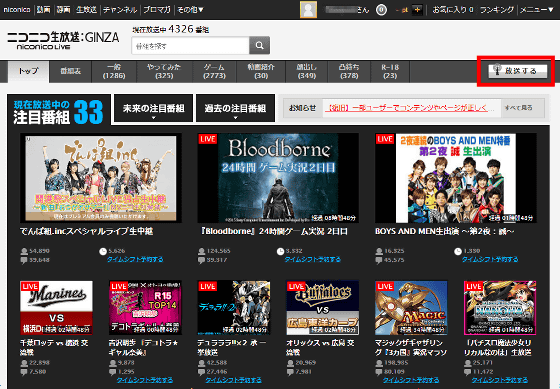Click title 千葉ロッテ vs 横浜 交流戦

point(54,347)
